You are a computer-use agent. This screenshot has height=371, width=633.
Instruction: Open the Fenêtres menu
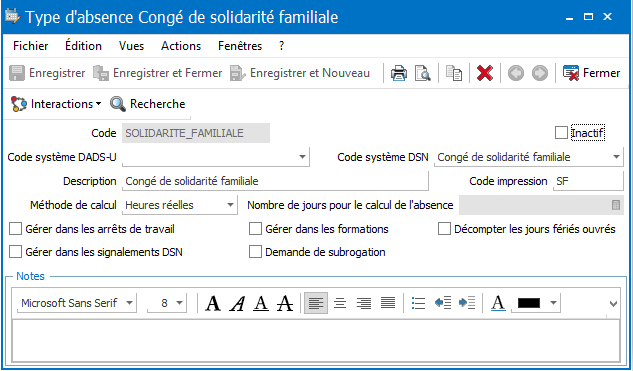240,46
